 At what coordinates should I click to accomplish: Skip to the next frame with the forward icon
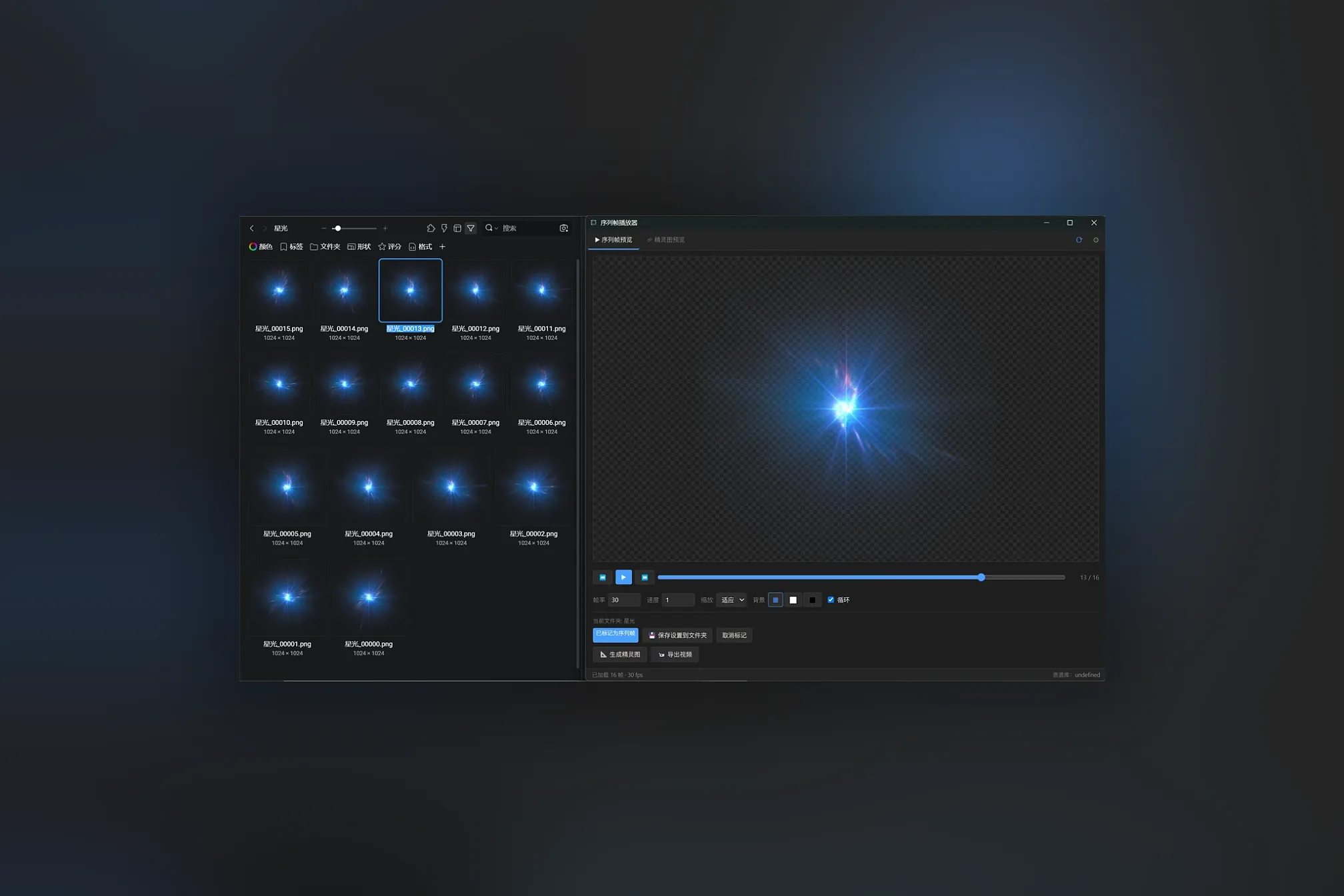(645, 577)
